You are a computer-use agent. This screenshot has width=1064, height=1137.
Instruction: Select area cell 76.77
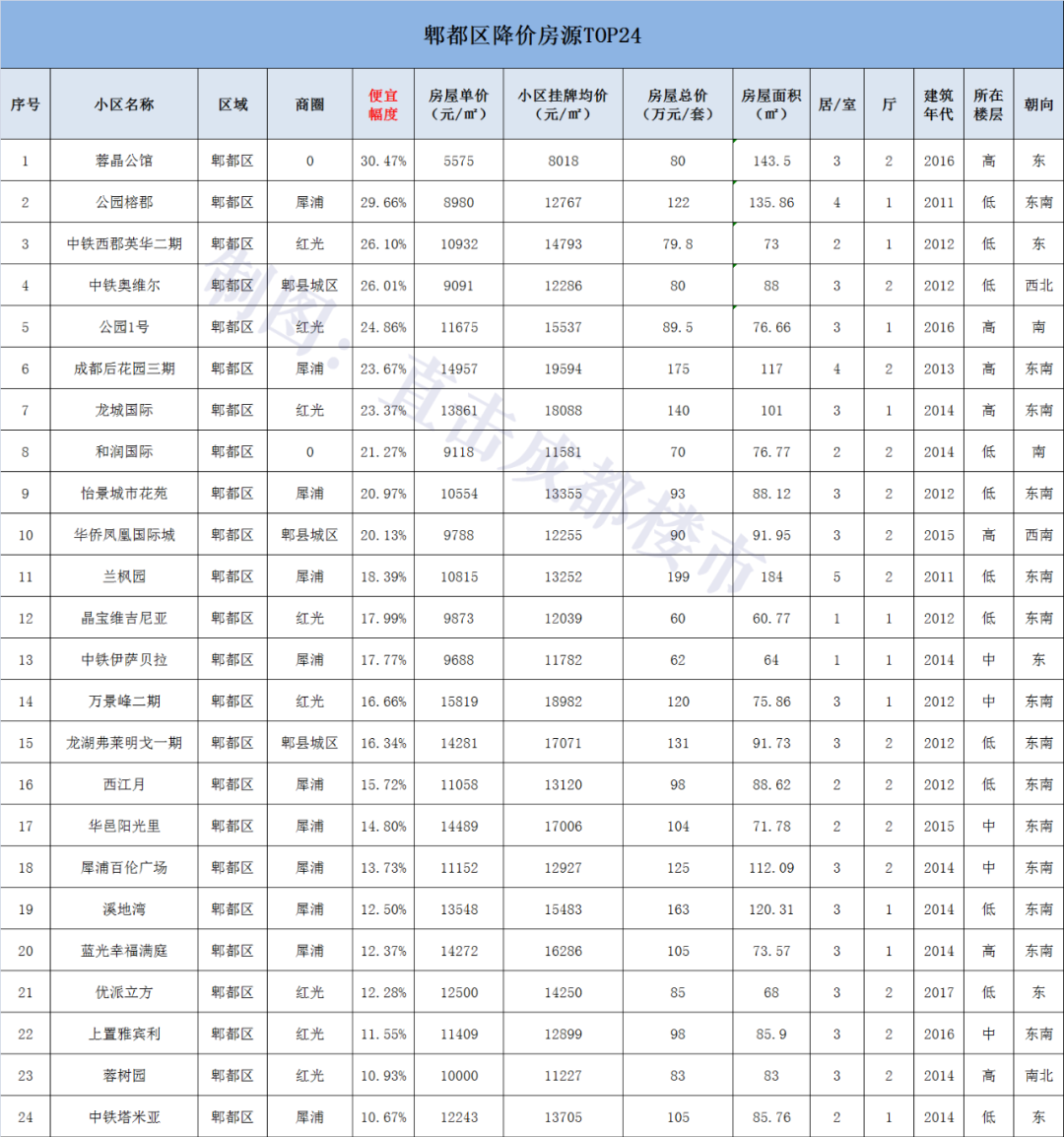pos(771,452)
